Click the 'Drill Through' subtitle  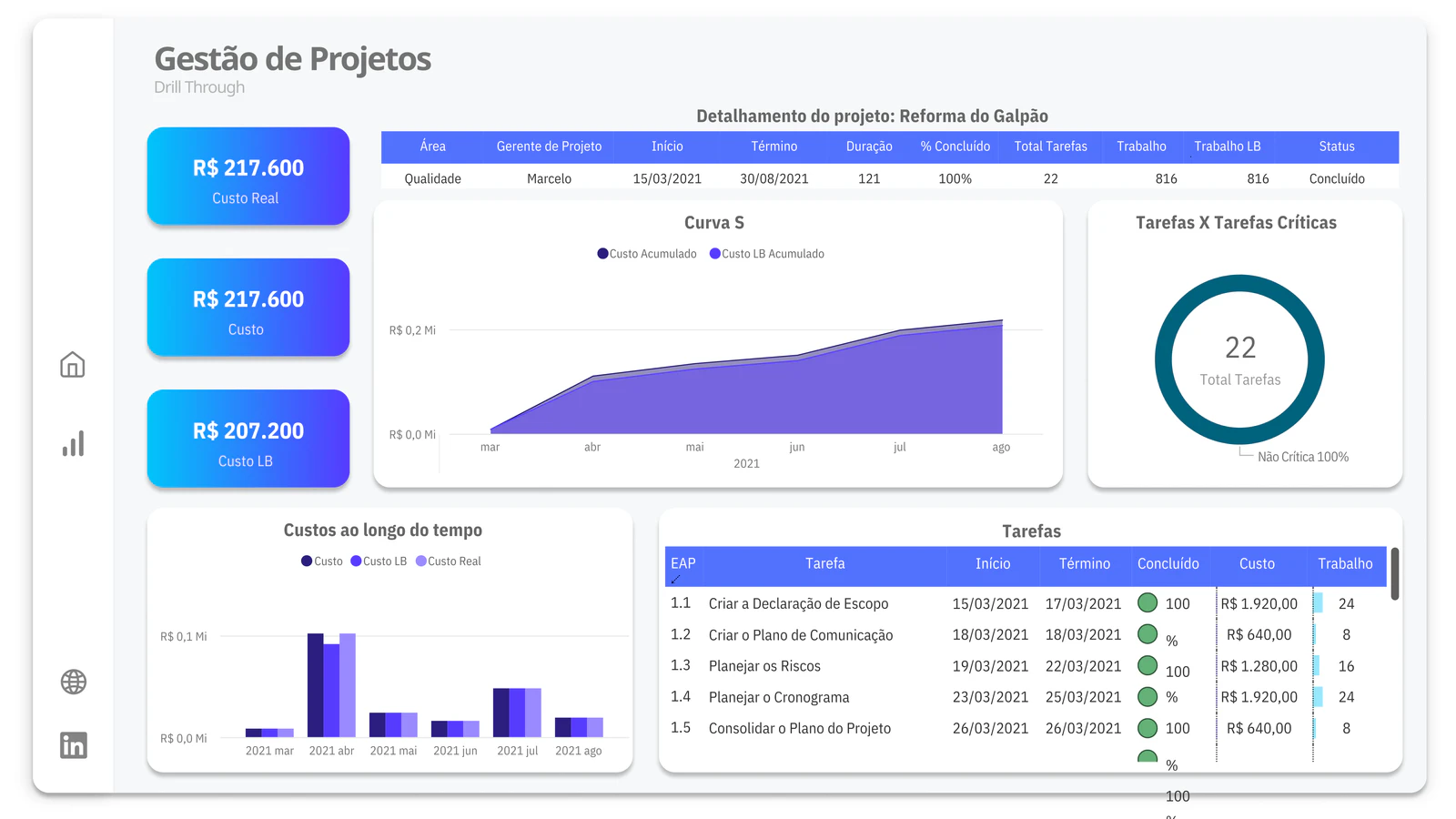199,87
